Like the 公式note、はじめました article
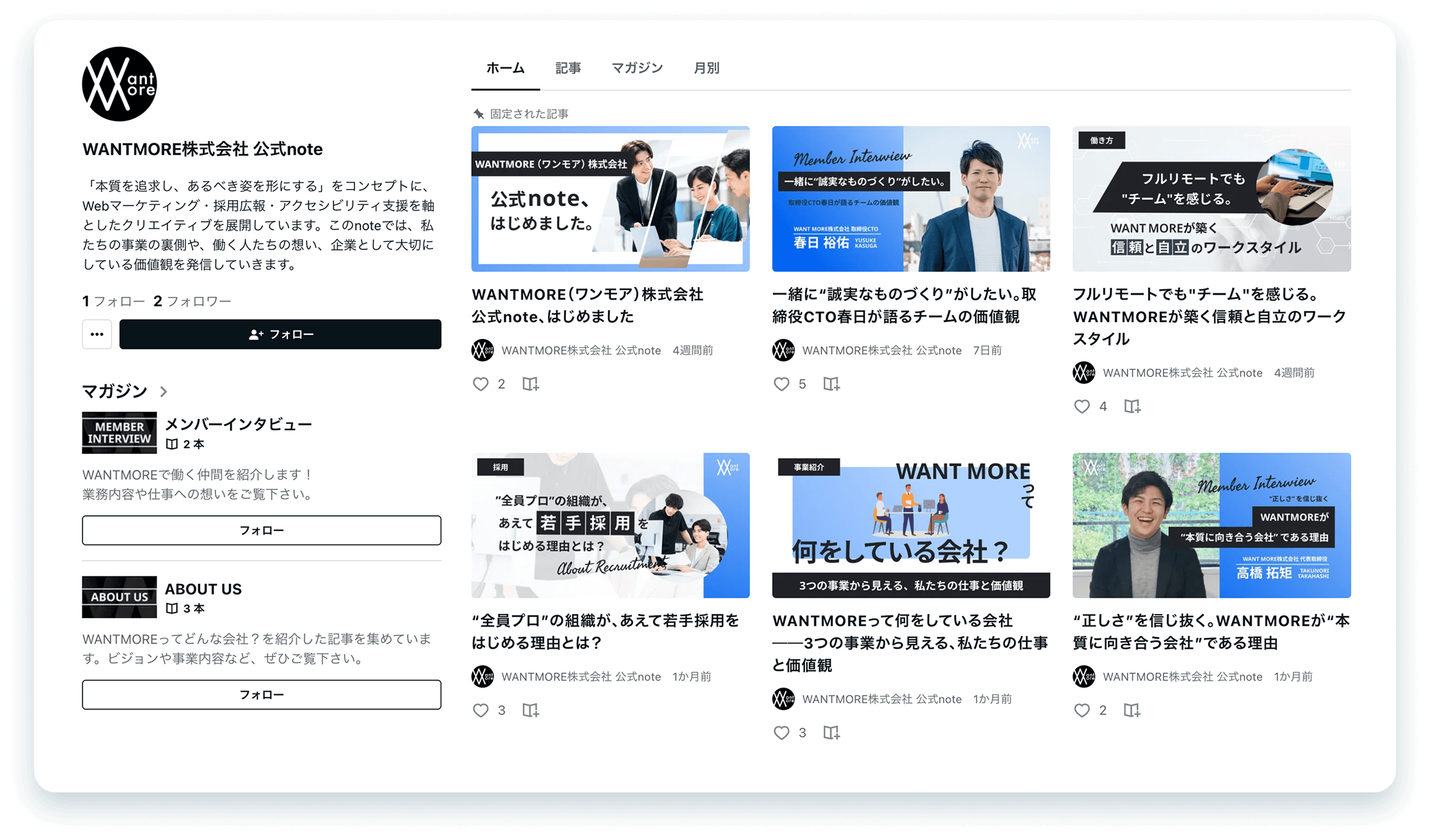This screenshot has width=1430, height=840. pyautogui.click(x=481, y=384)
